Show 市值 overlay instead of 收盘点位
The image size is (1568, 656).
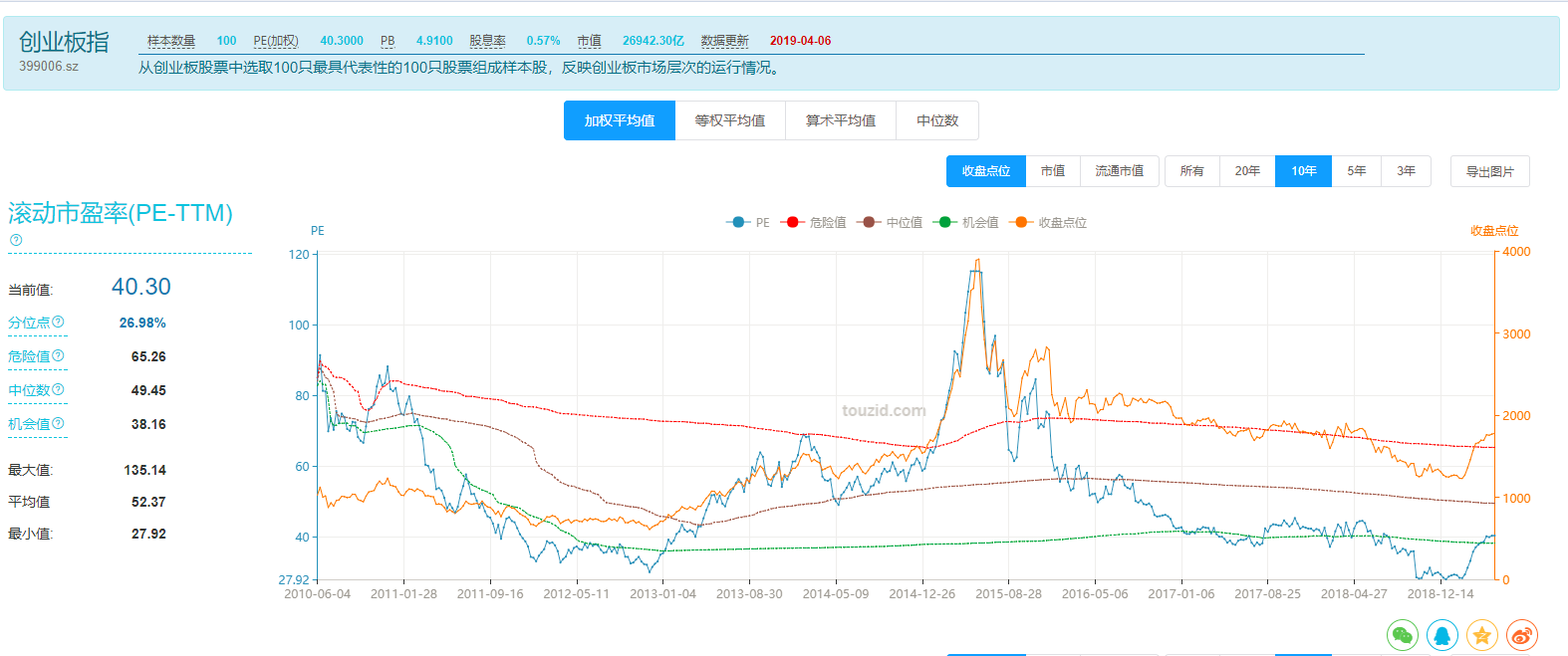point(1053,171)
